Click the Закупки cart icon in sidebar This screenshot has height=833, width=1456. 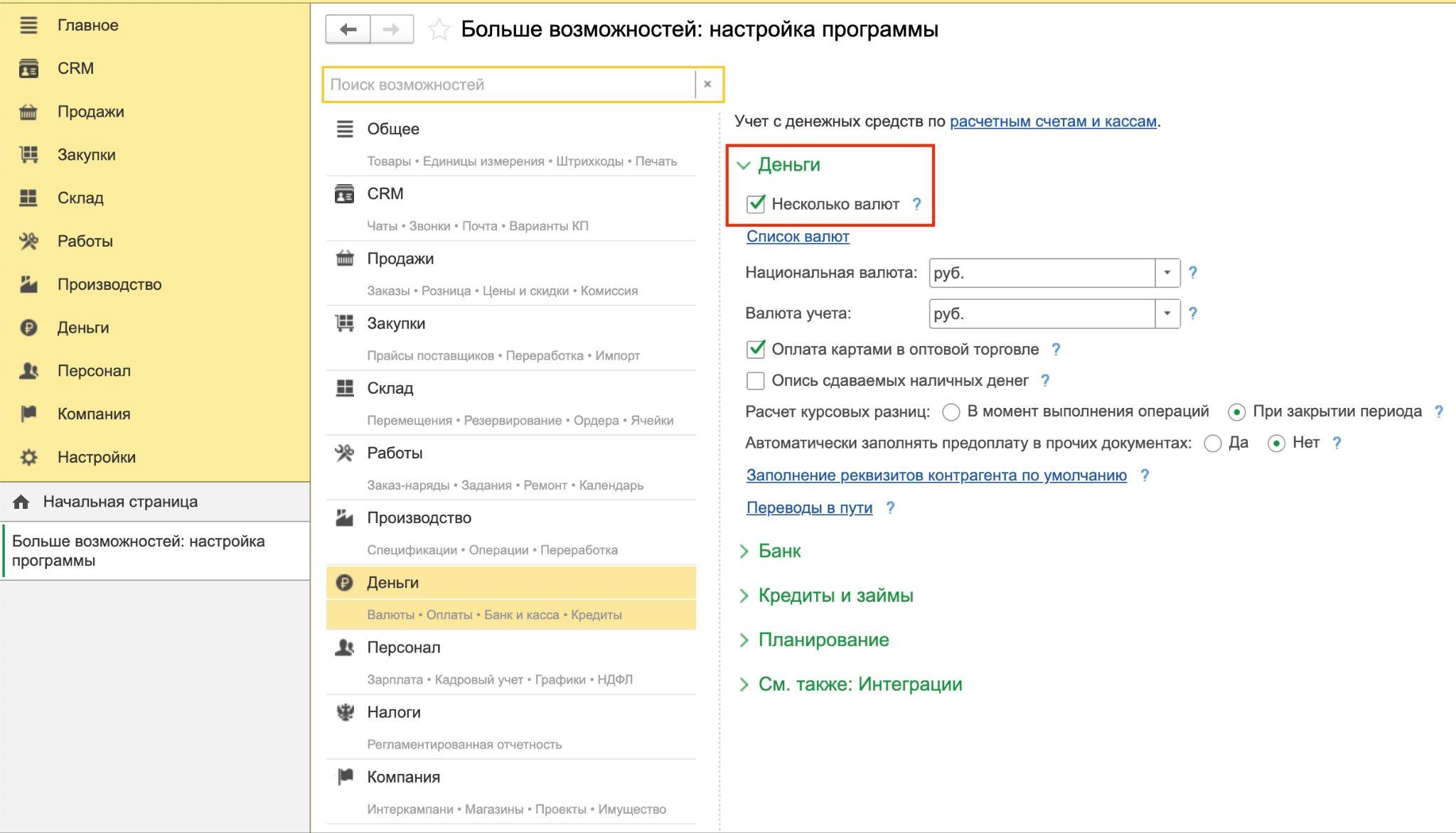(x=28, y=155)
